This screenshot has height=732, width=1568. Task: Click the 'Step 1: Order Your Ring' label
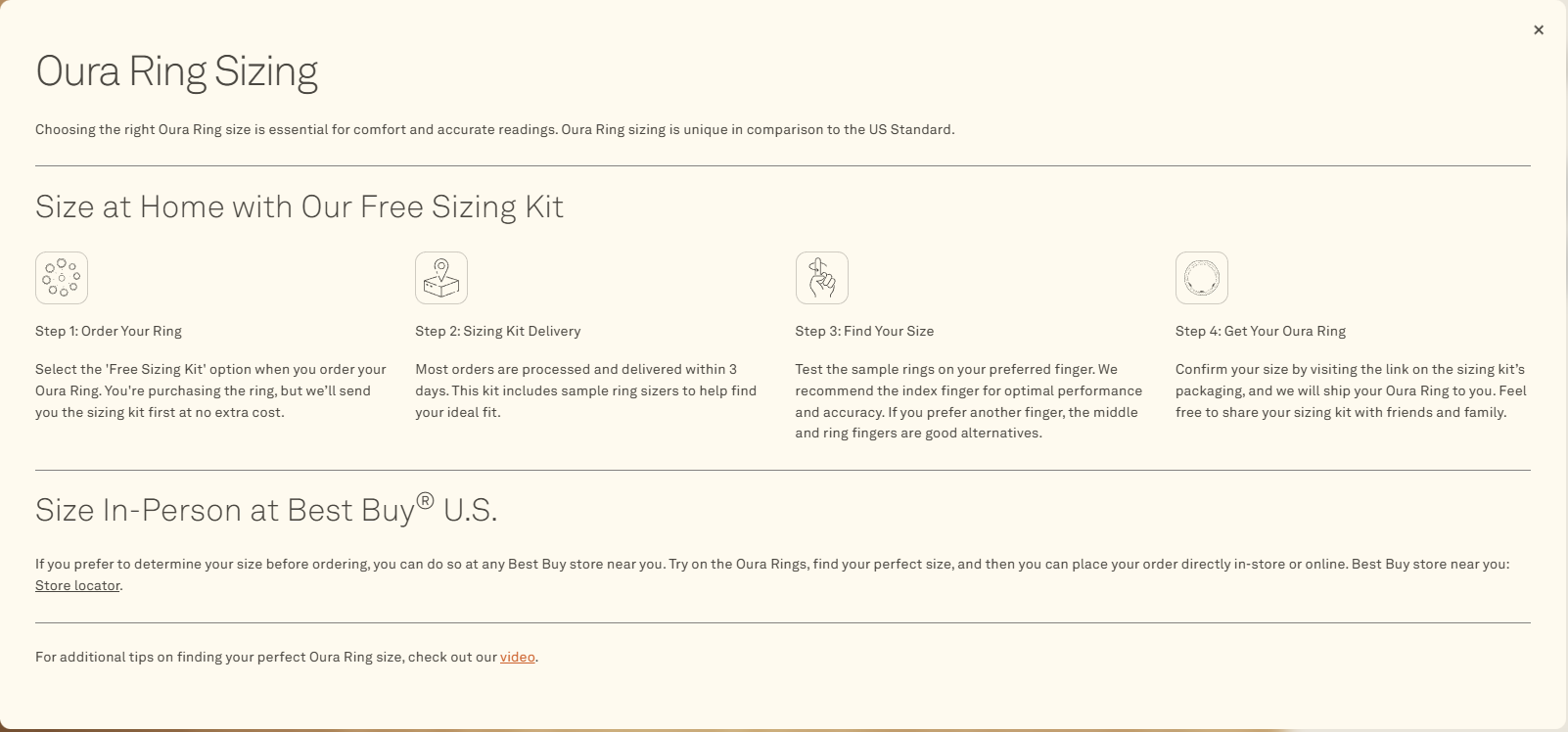[109, 332]
